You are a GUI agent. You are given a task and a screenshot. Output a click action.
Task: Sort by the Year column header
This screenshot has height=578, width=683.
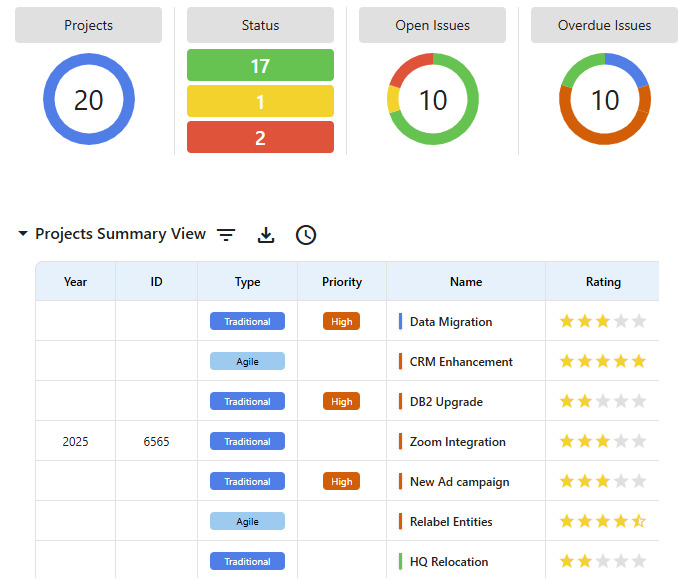(x=75, y=282)
